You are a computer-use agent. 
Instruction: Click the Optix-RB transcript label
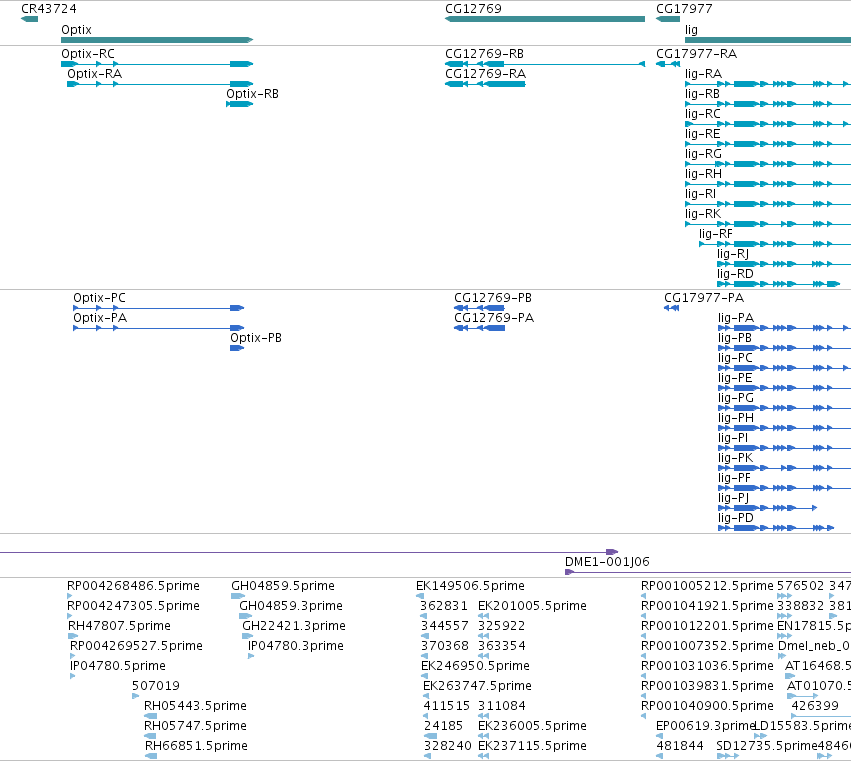coord(252,94)
